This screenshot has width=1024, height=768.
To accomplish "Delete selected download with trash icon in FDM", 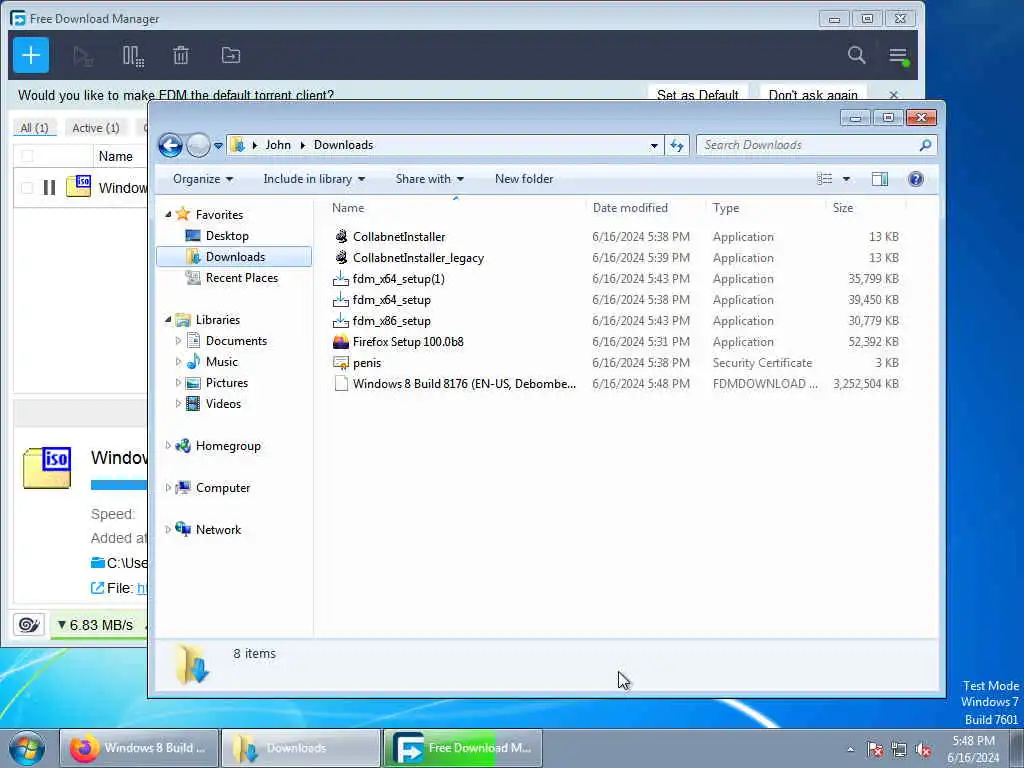I will coord(181,56).
